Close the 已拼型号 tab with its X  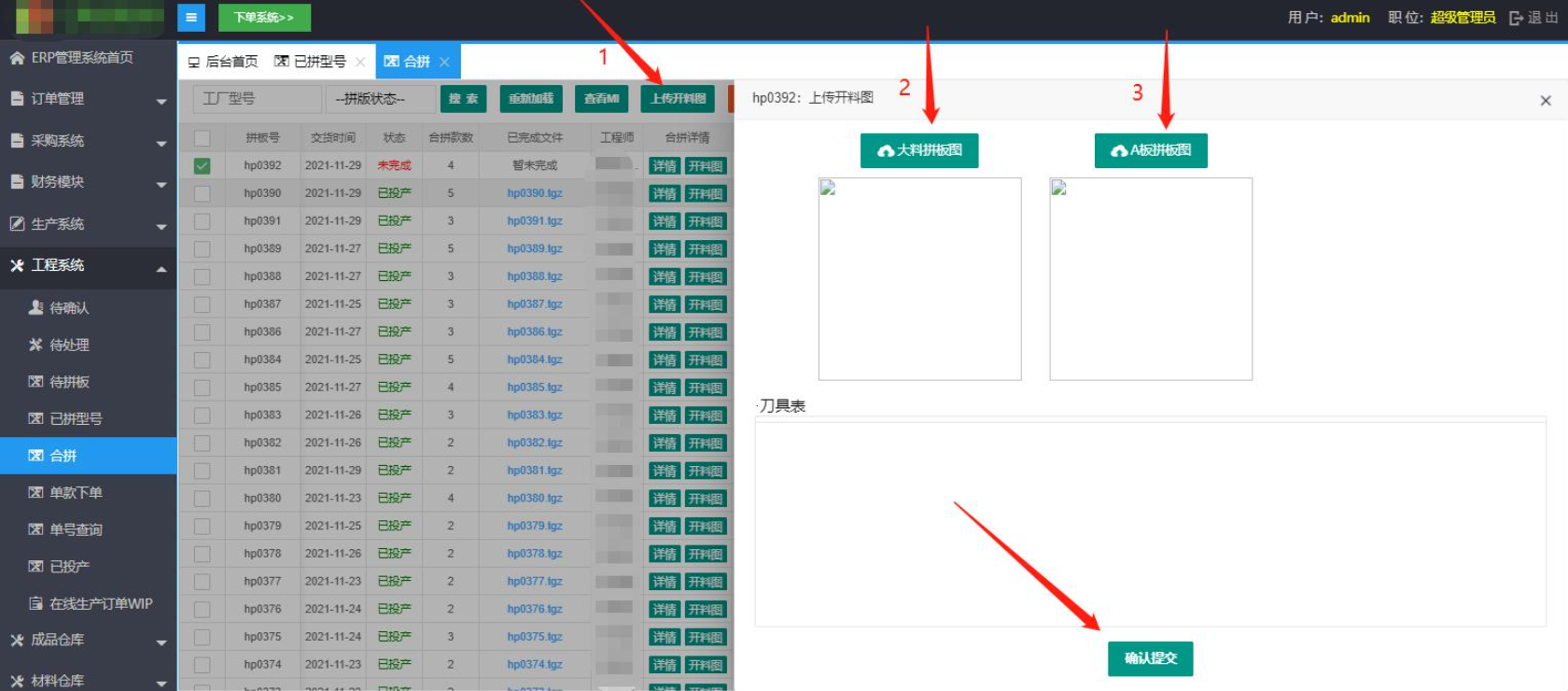360,62
